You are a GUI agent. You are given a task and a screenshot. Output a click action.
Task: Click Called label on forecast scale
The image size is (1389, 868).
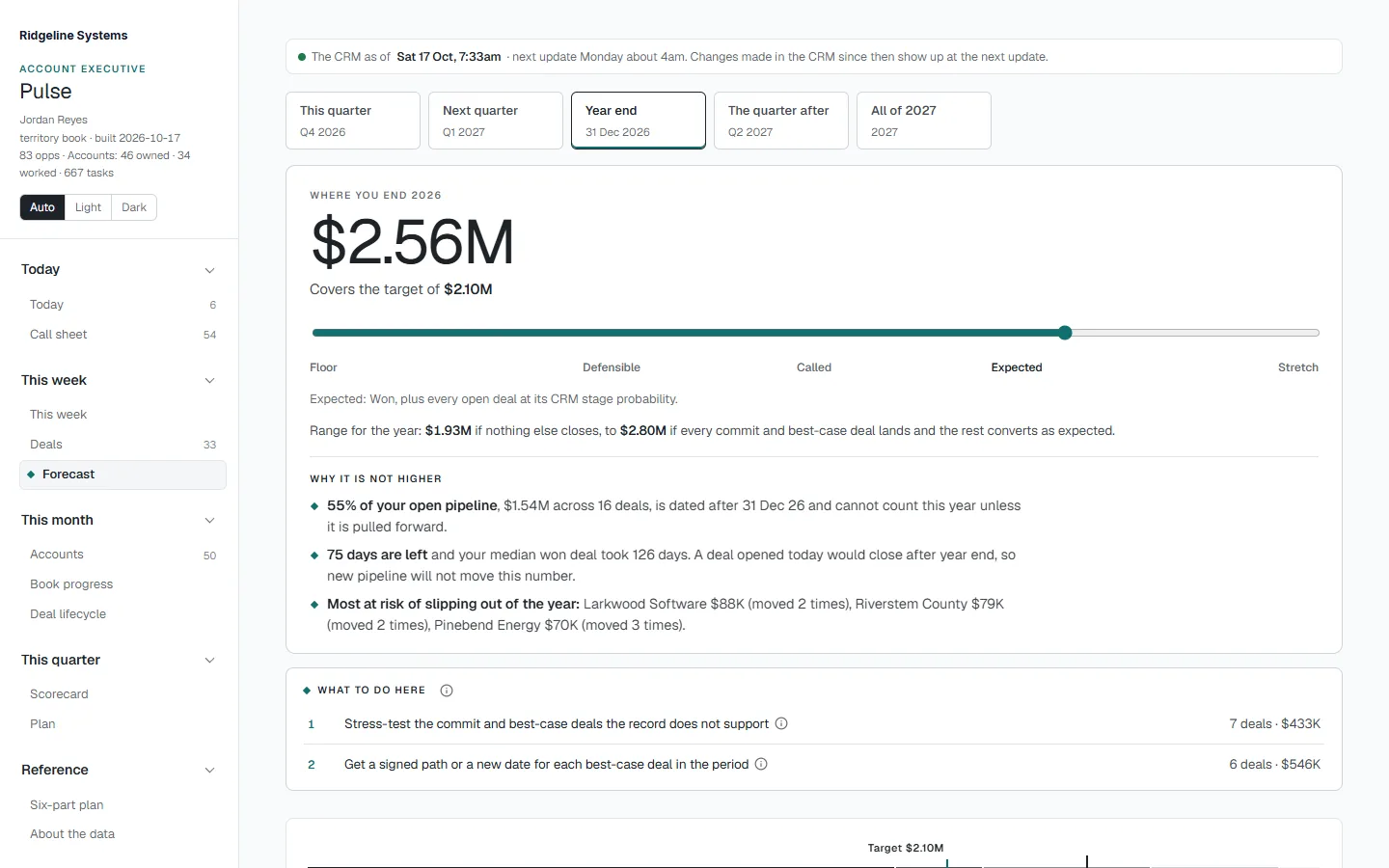pyautogui.click(x=814, y=367)
